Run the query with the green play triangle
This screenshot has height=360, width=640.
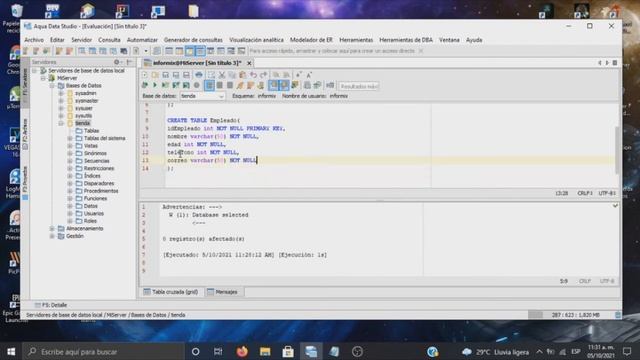pos(155,85)
